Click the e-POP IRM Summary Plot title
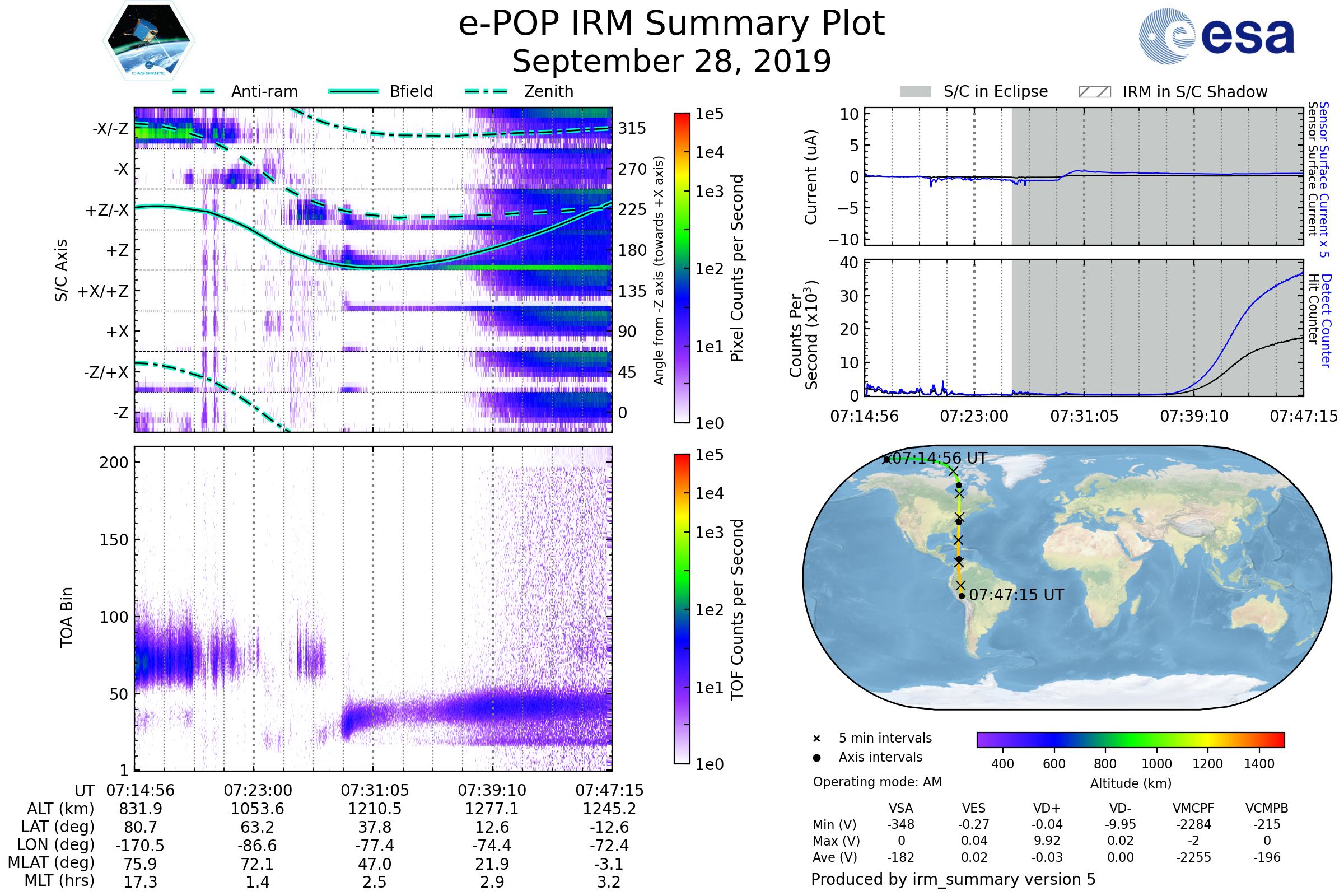Image resolution: width=1344 pixels, height=896 pixels. pyautogui.click(x=671, y=24)
